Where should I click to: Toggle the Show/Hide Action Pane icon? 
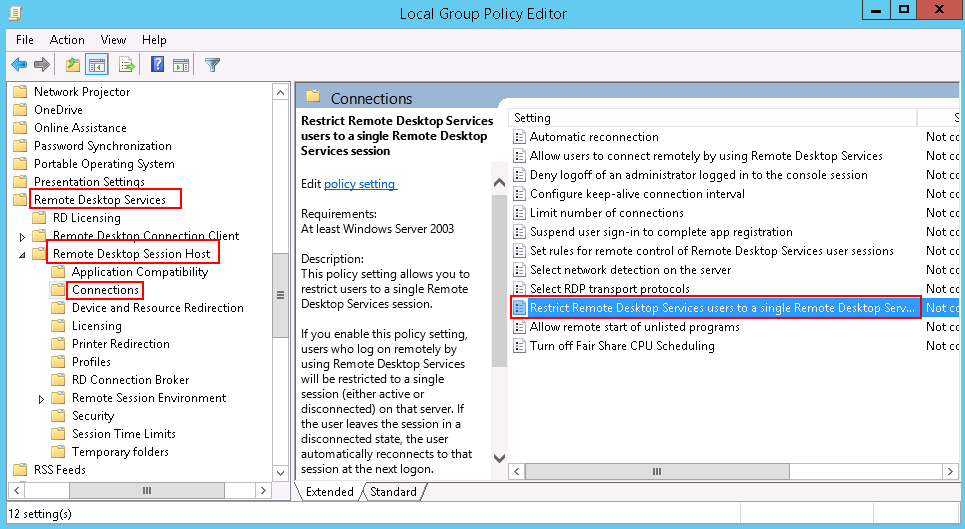[181, 64]
